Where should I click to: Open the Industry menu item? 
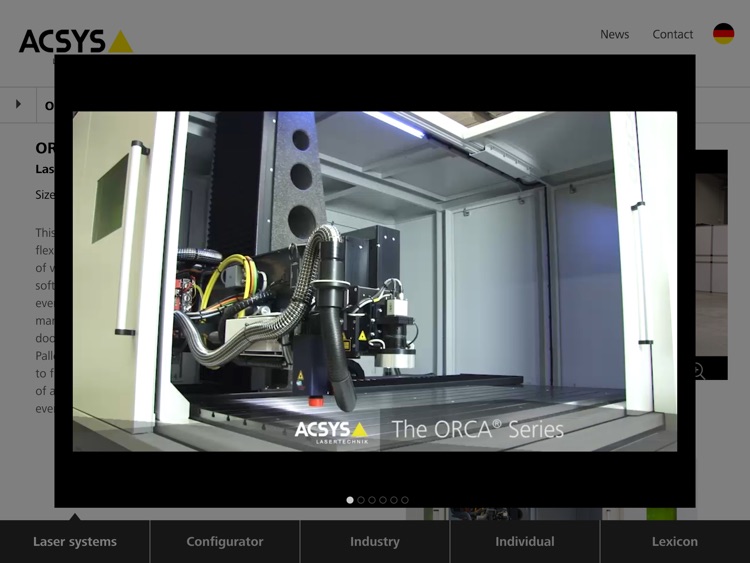coord(375,541)
